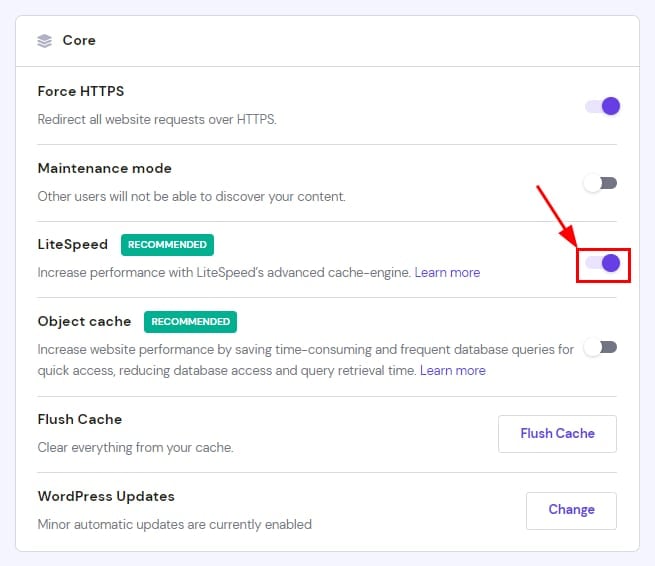The image size is (655, 566).
Task: Click the RECOMMENDED badge beside Object cache
Action: point(190,322)
